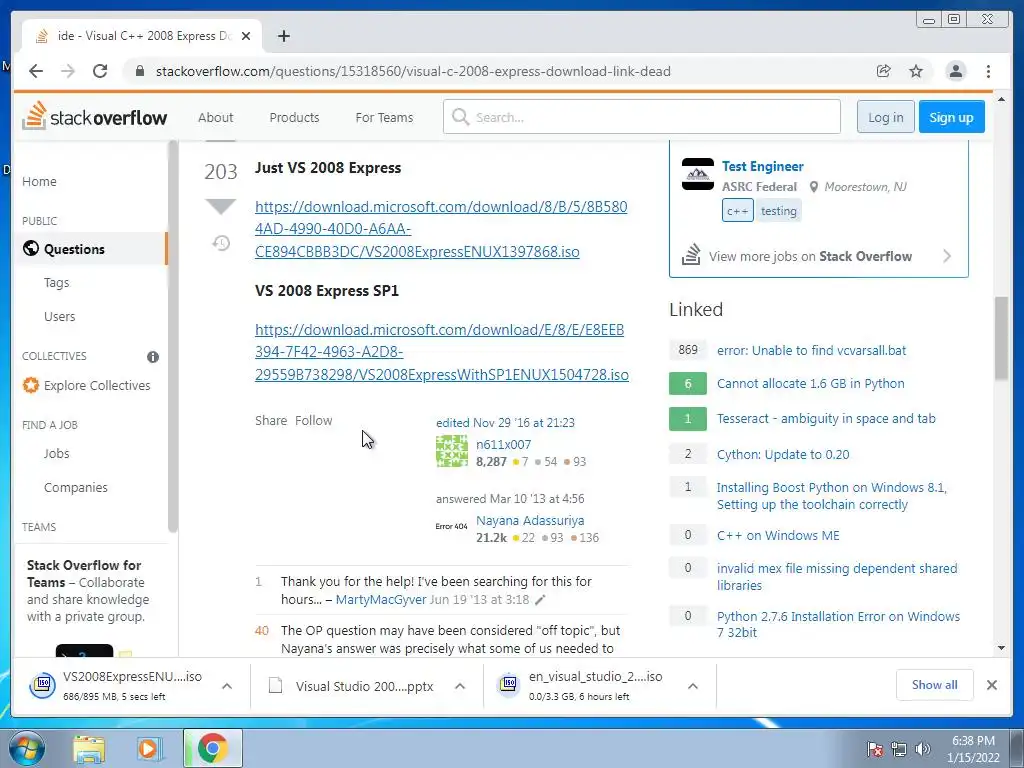
Task: Open Companies in sidebar
Action: (76, 487)
